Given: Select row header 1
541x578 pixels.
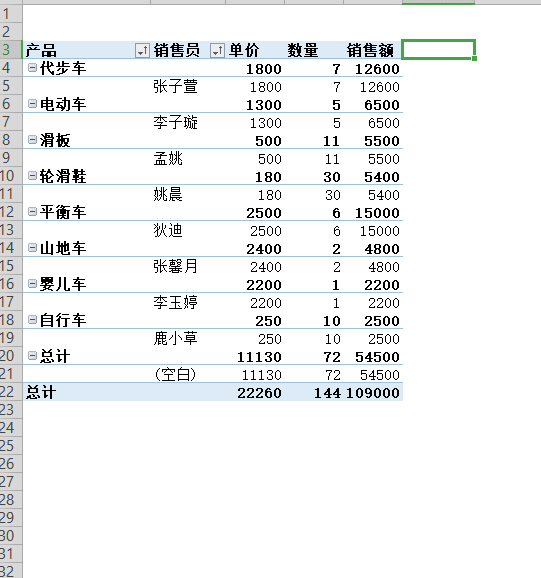Looking at the screenshot, I should pos(11,14).
